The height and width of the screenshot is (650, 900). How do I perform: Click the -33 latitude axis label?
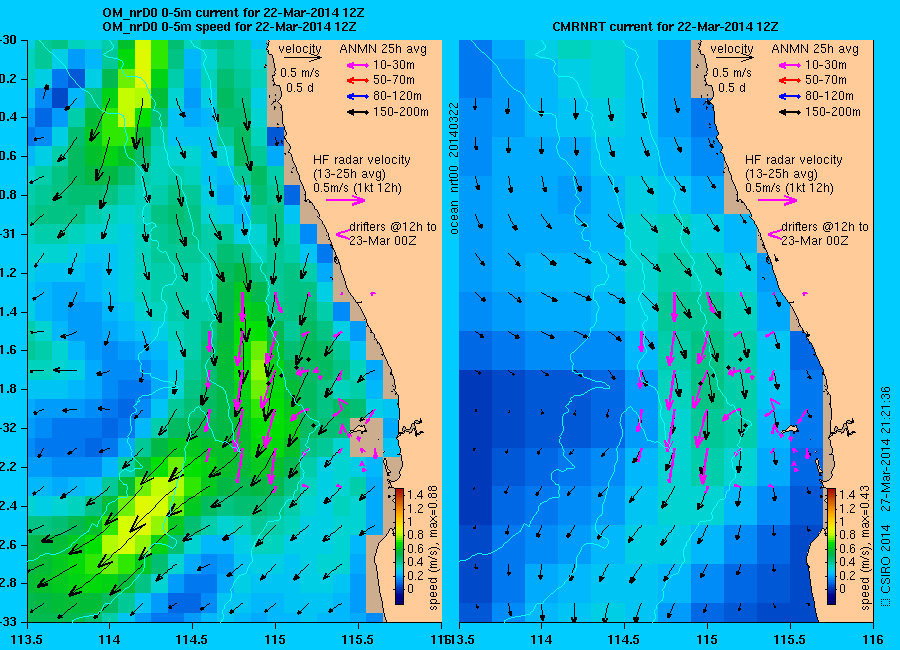coord(8,622)
